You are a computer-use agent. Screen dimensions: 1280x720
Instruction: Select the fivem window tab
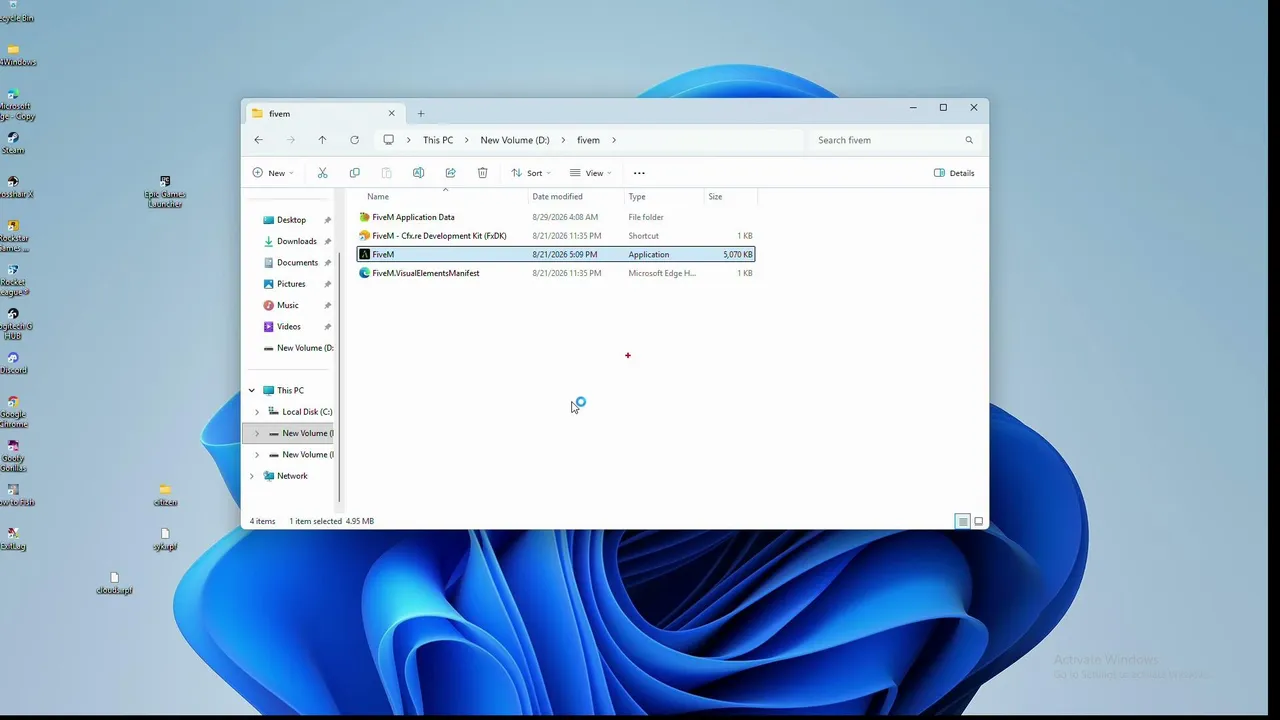[x=324, y=113]
